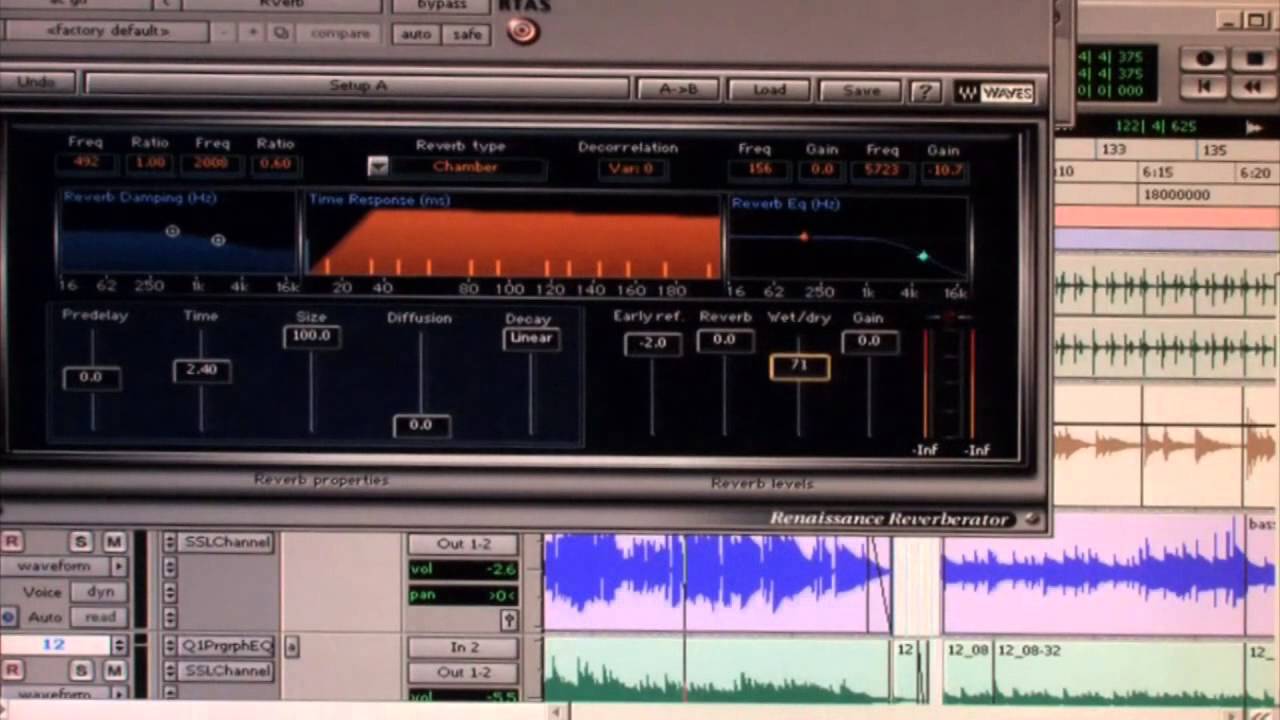
Task: Click the Time slider handle at 2.40
Action: point(202,370)
